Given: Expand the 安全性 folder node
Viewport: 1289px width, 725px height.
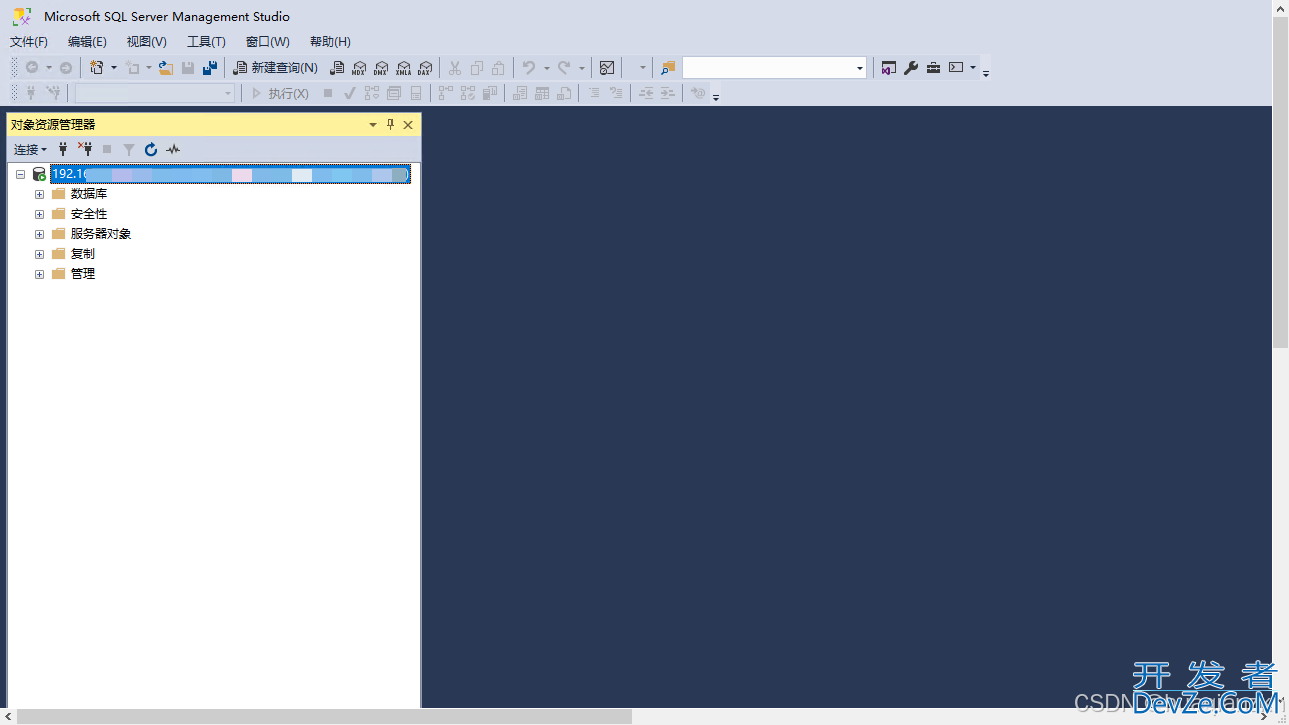Looking at the screenshot, I should click(40, 214).
